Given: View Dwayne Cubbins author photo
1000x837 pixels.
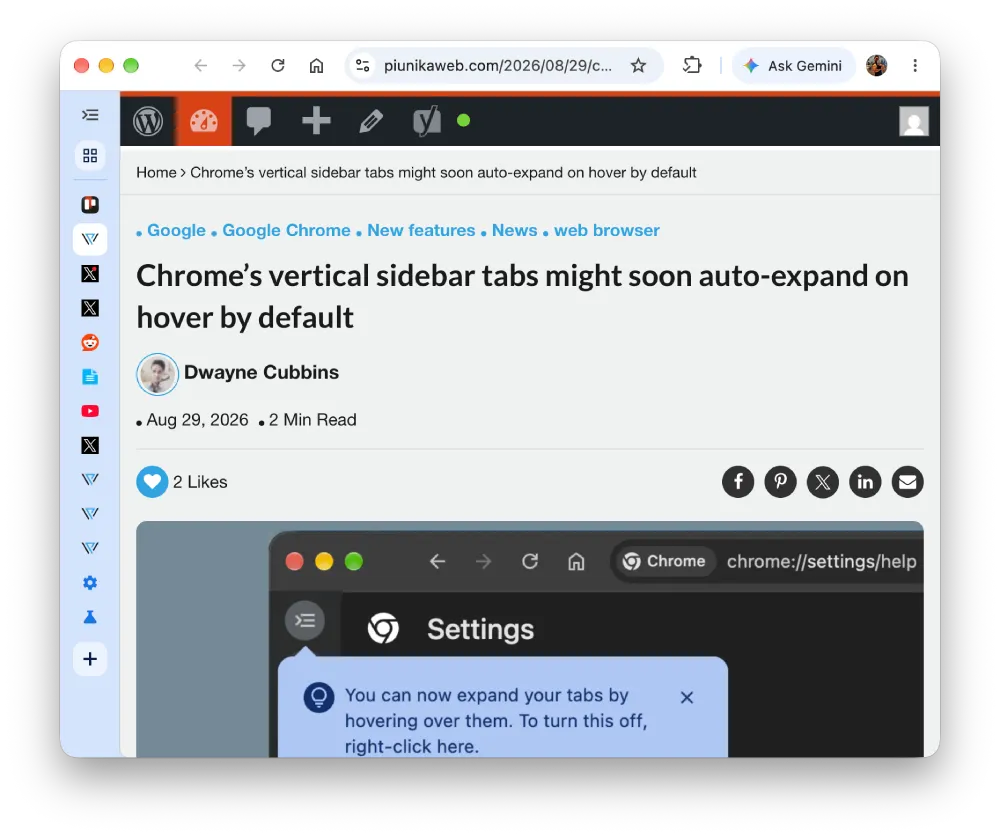Looking at the screenshot, I should tap(158, 374).
